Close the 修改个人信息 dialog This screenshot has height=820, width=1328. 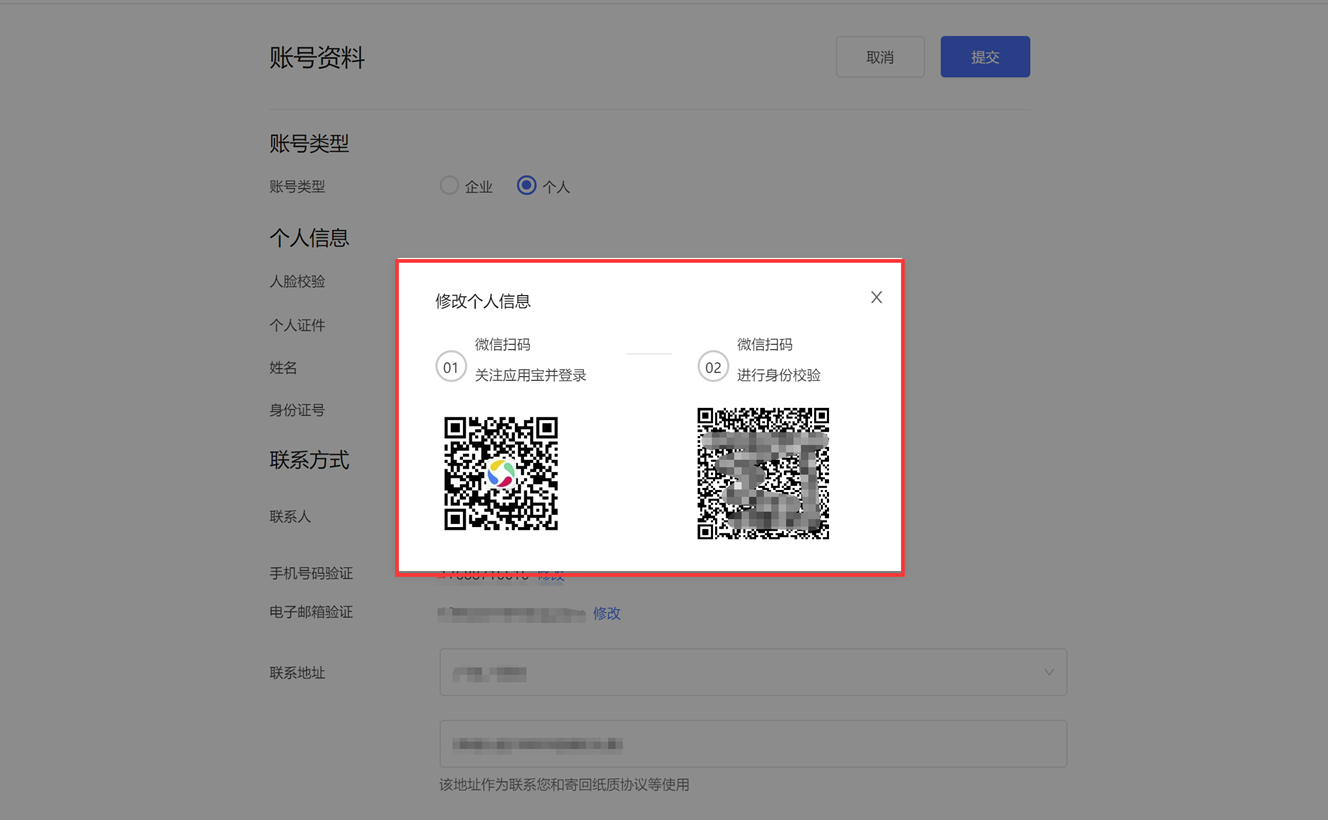876,297
